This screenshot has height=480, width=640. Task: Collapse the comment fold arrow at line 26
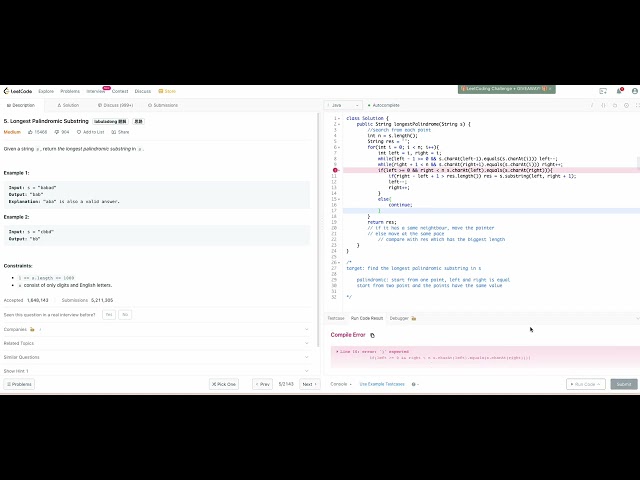point(339,262)
